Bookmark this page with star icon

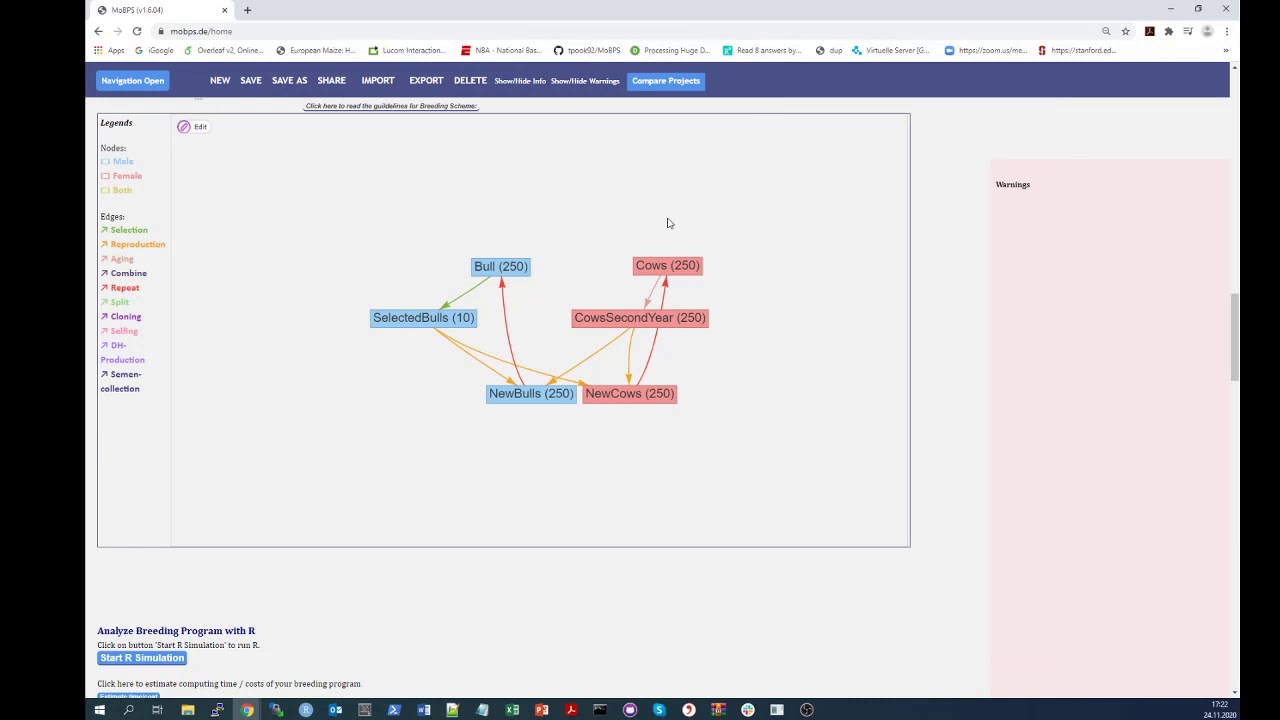click(1125, 31)
